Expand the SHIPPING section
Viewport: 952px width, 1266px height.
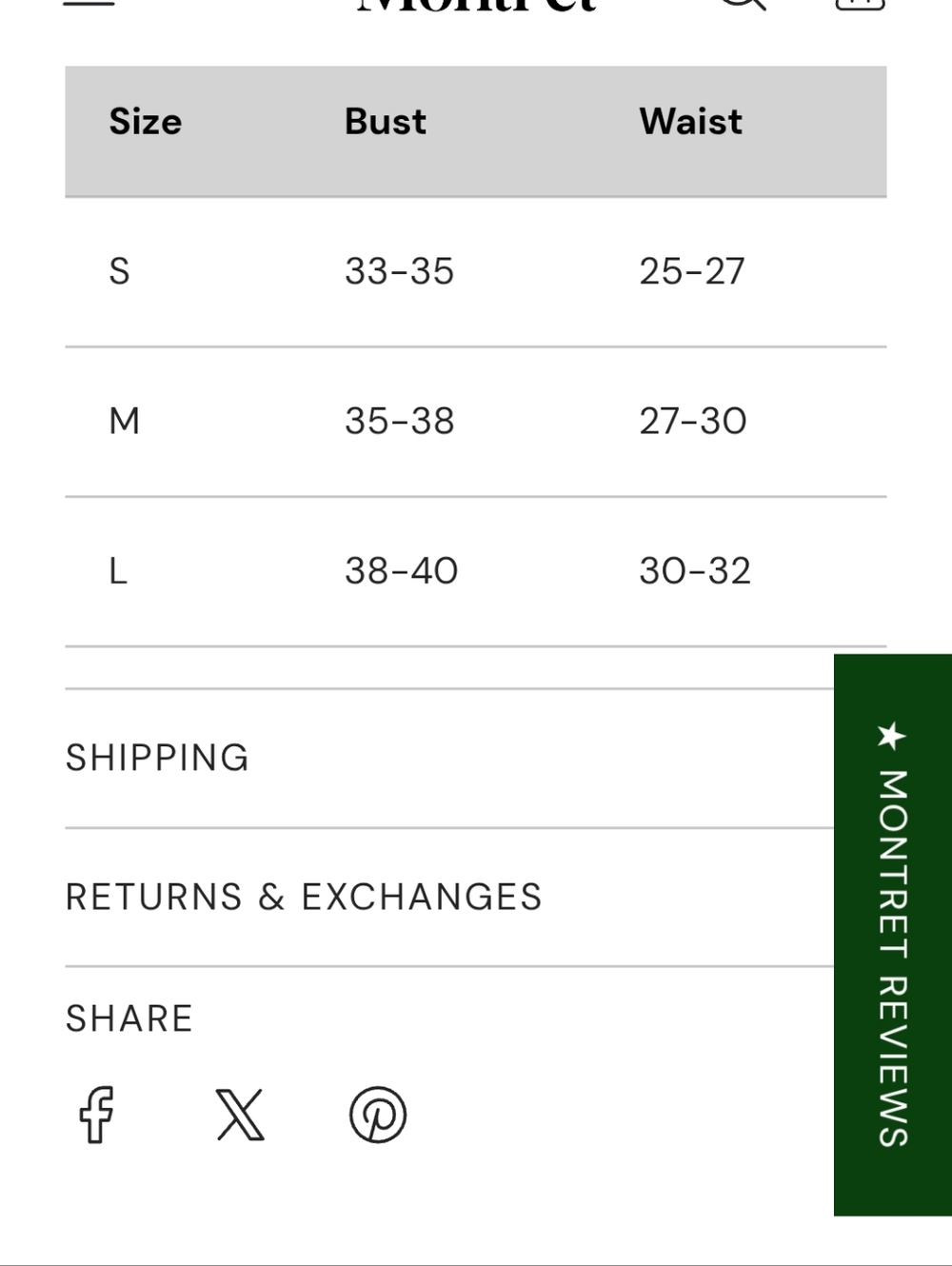point(449,758)
